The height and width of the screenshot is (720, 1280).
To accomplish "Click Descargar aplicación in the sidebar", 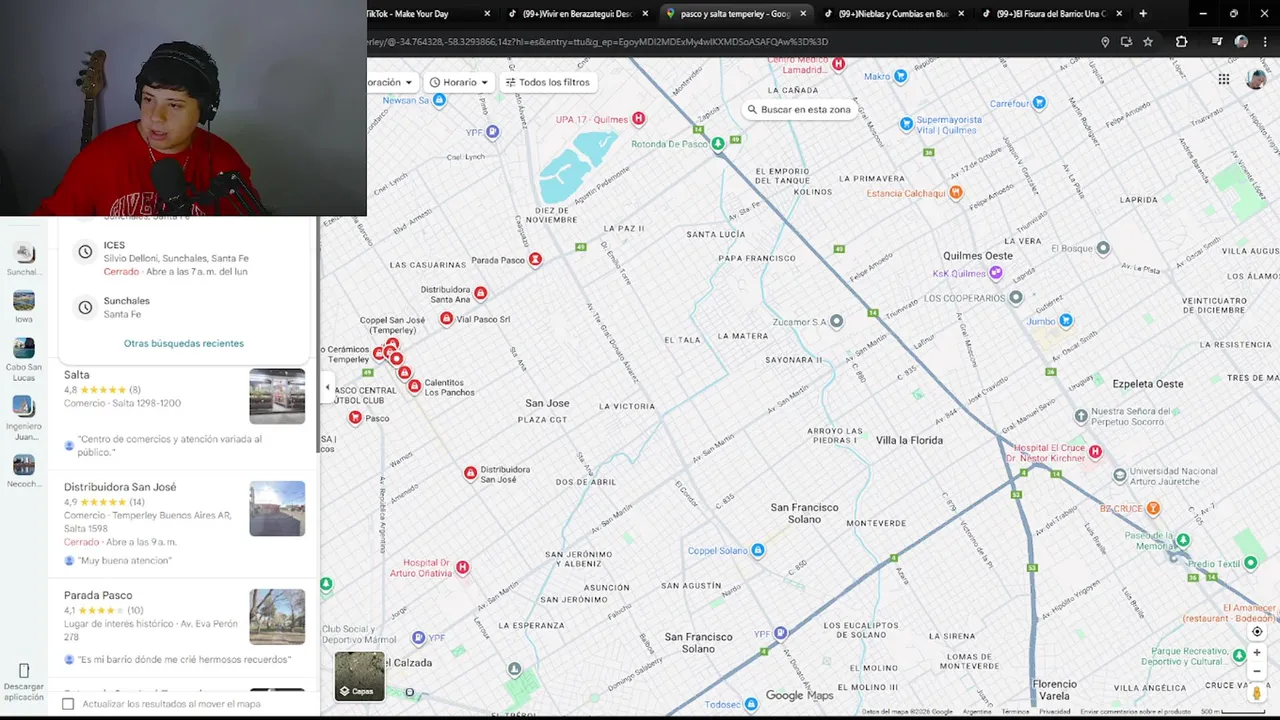I will [x=24, y=680].
